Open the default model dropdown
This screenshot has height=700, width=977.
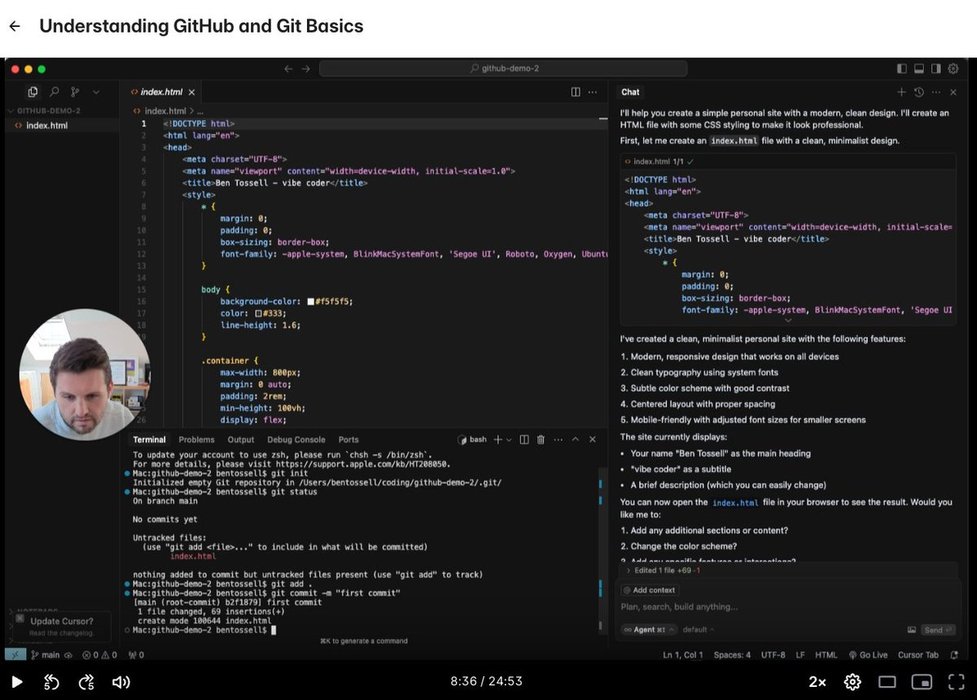point(698,630)
